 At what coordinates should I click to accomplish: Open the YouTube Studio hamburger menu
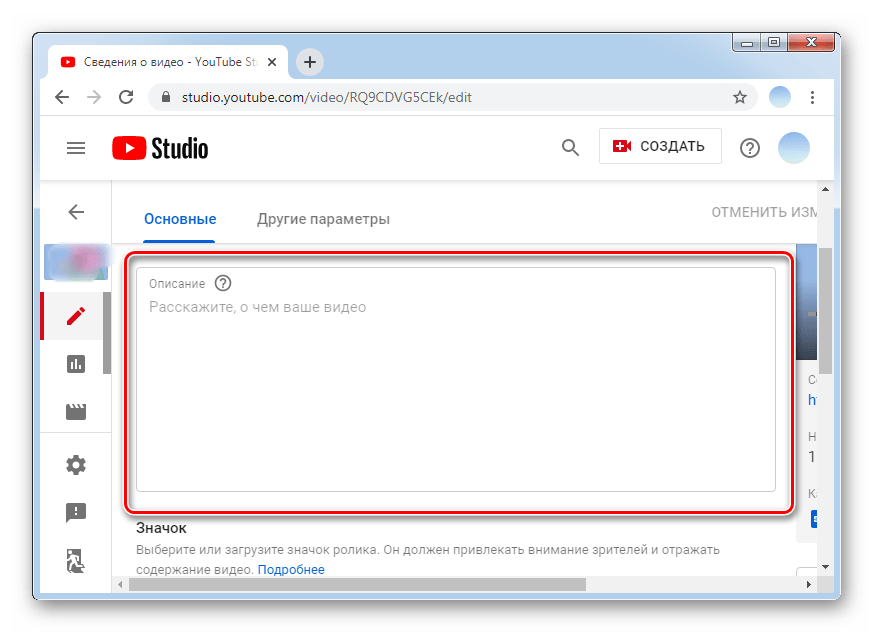click(x=76, y=148)
